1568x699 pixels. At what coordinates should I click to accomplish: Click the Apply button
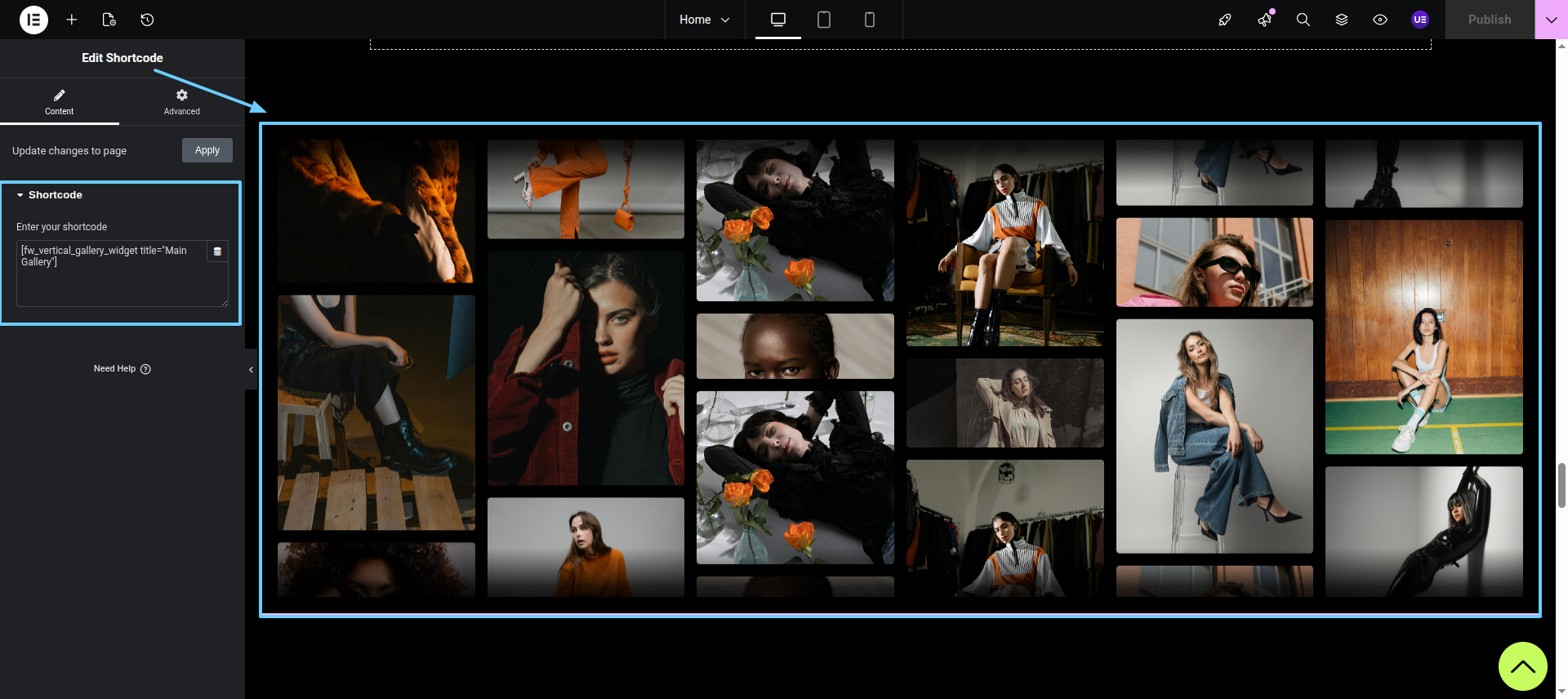(207, 150)
